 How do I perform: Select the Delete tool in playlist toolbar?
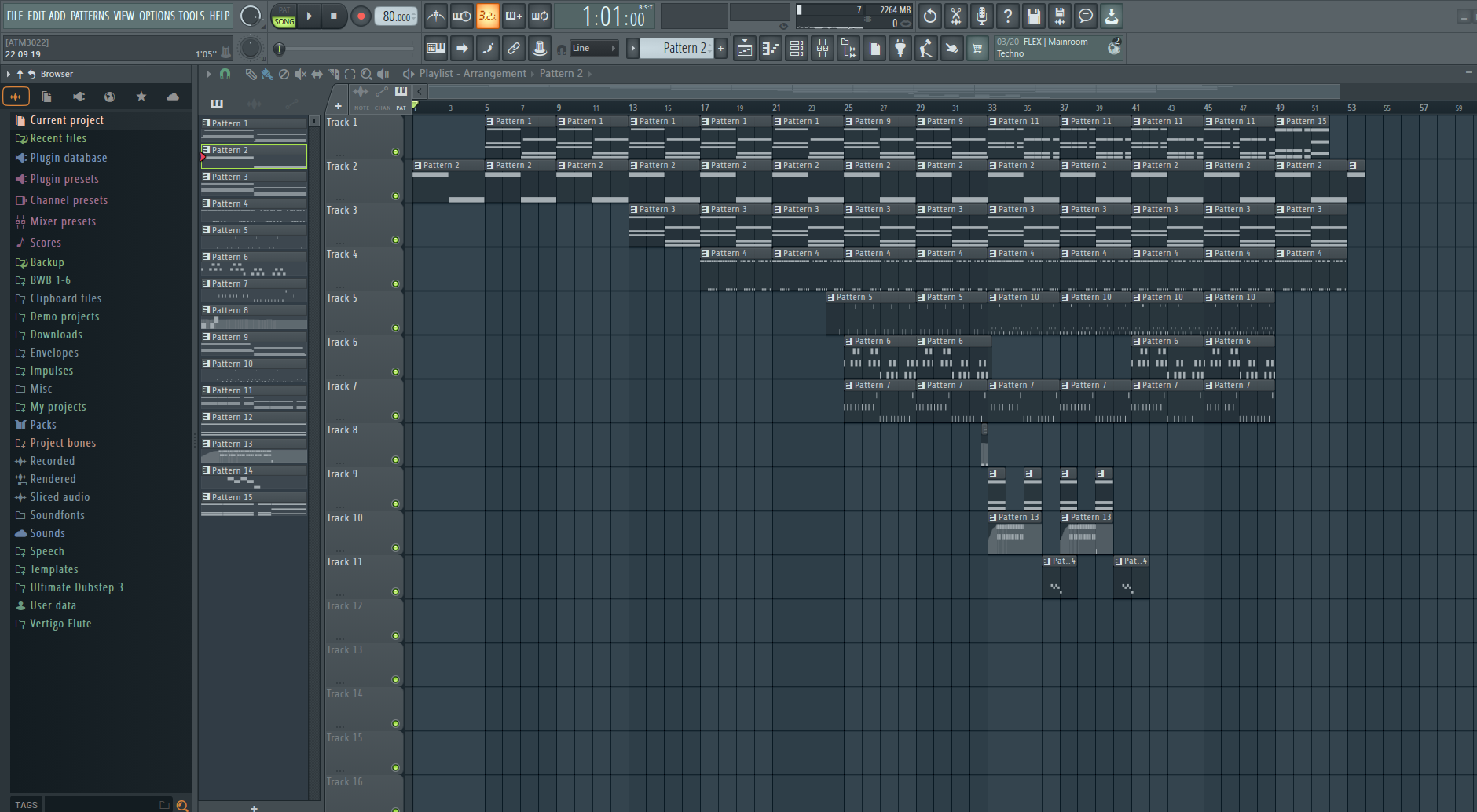(x=284, y=74)
